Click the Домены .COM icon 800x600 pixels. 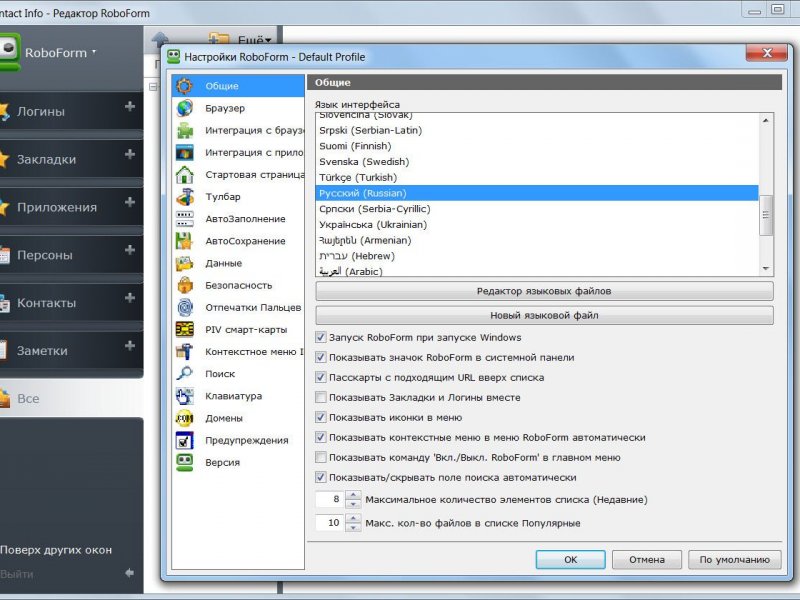[185, 418]
